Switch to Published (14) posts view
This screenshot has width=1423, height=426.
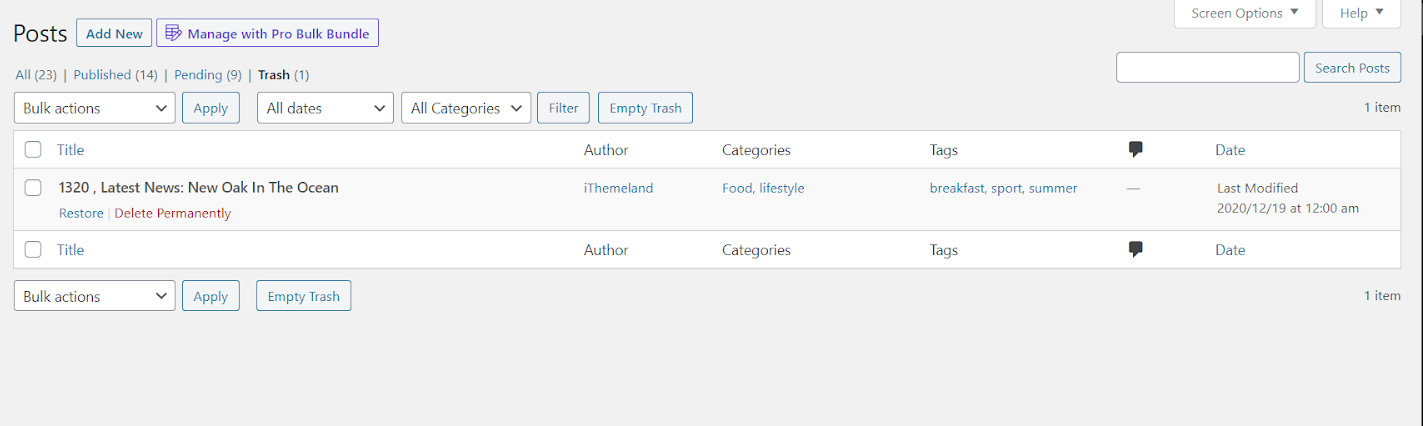pyautogui.click(x=116, y=75)
